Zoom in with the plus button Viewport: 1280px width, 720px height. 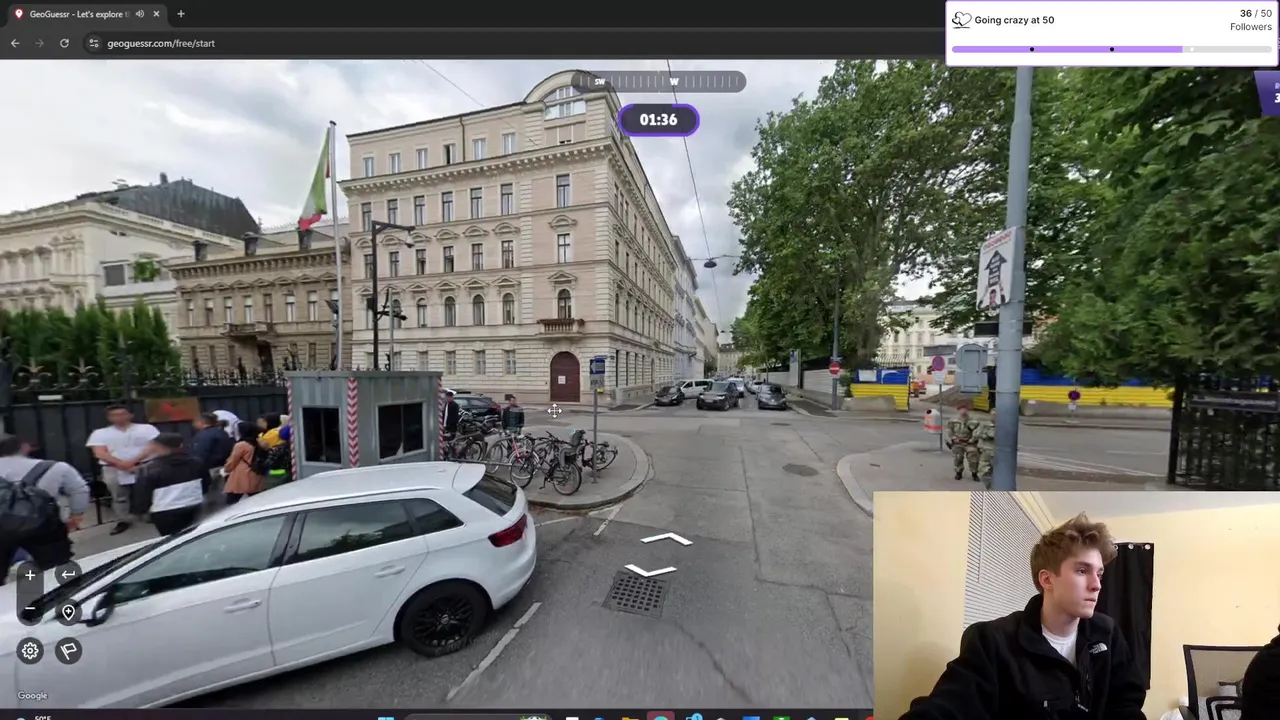pyautogui.click(x=30, y=575)
